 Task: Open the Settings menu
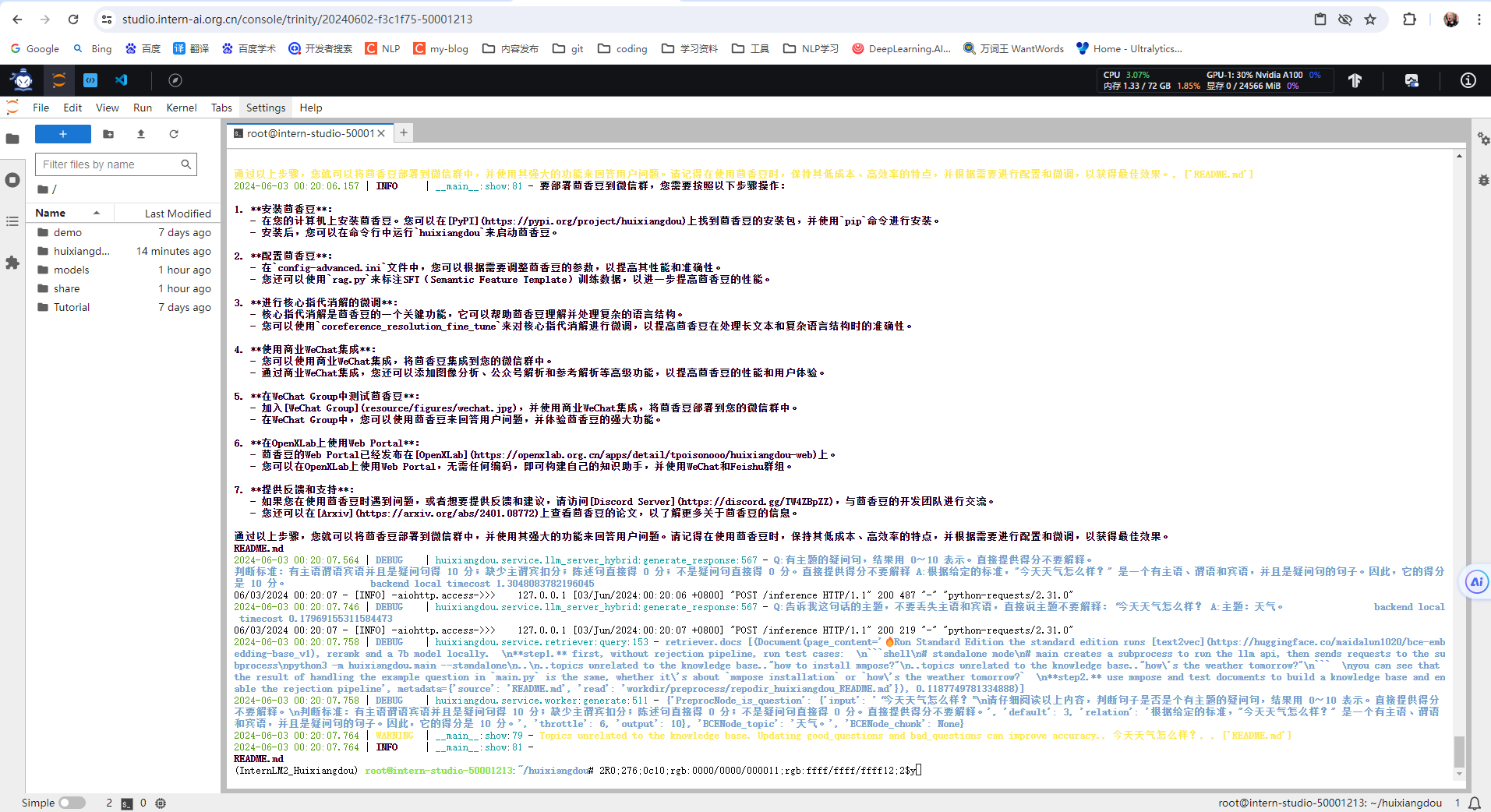click(x=266, y=108)
